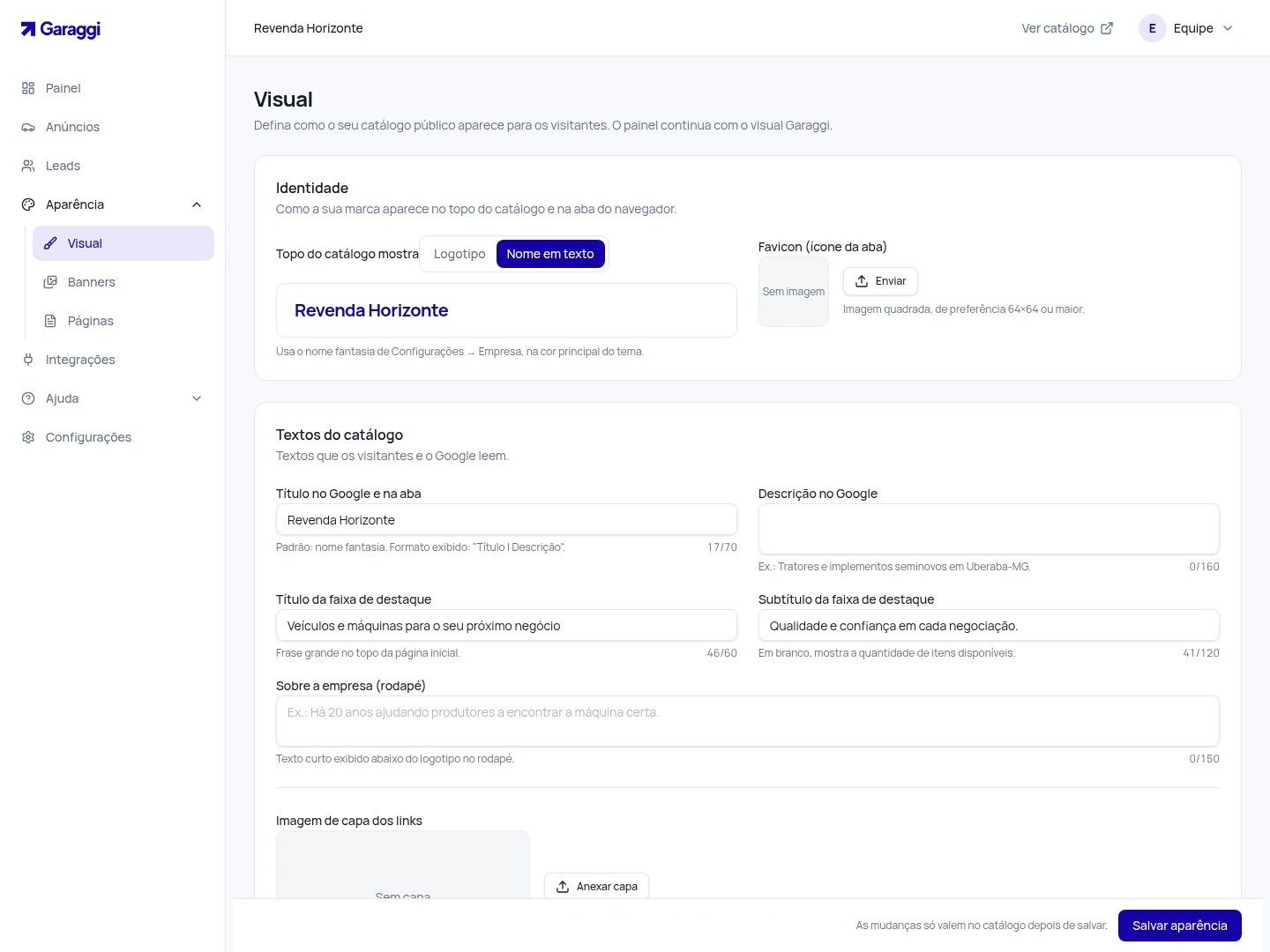Save with the Salvar aparência button
The width and height of the screenshot is (1270, 952).
pyautogui.click(x=1180, y=926)
